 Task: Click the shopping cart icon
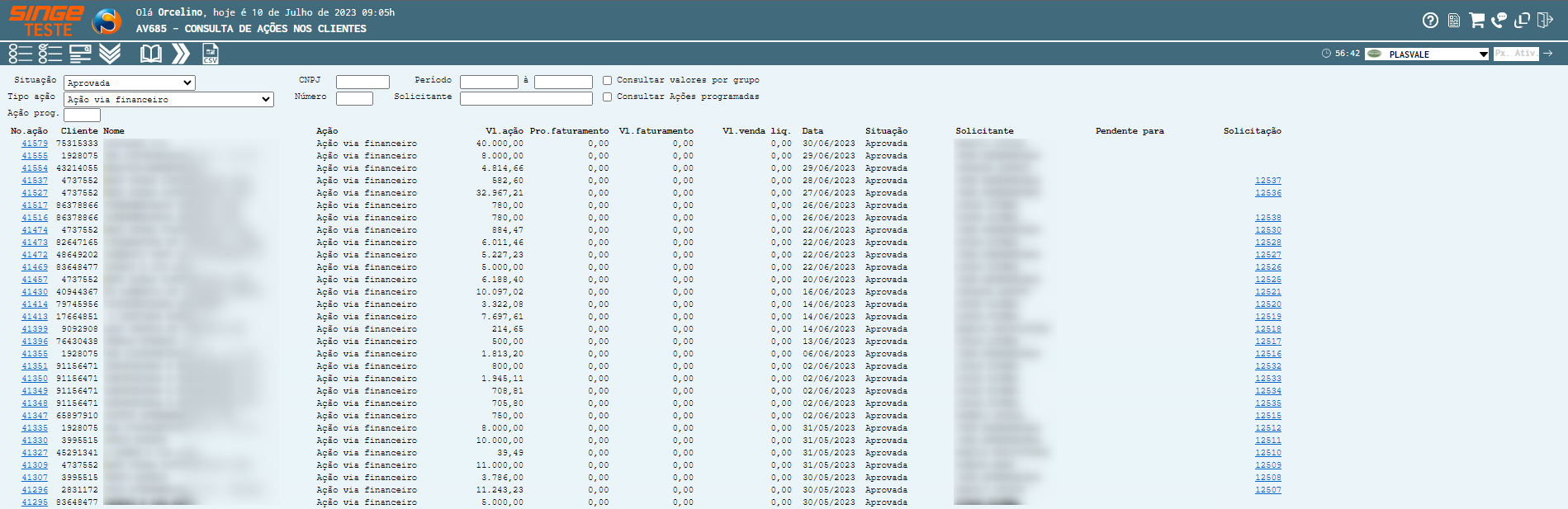coord(1476,20)
